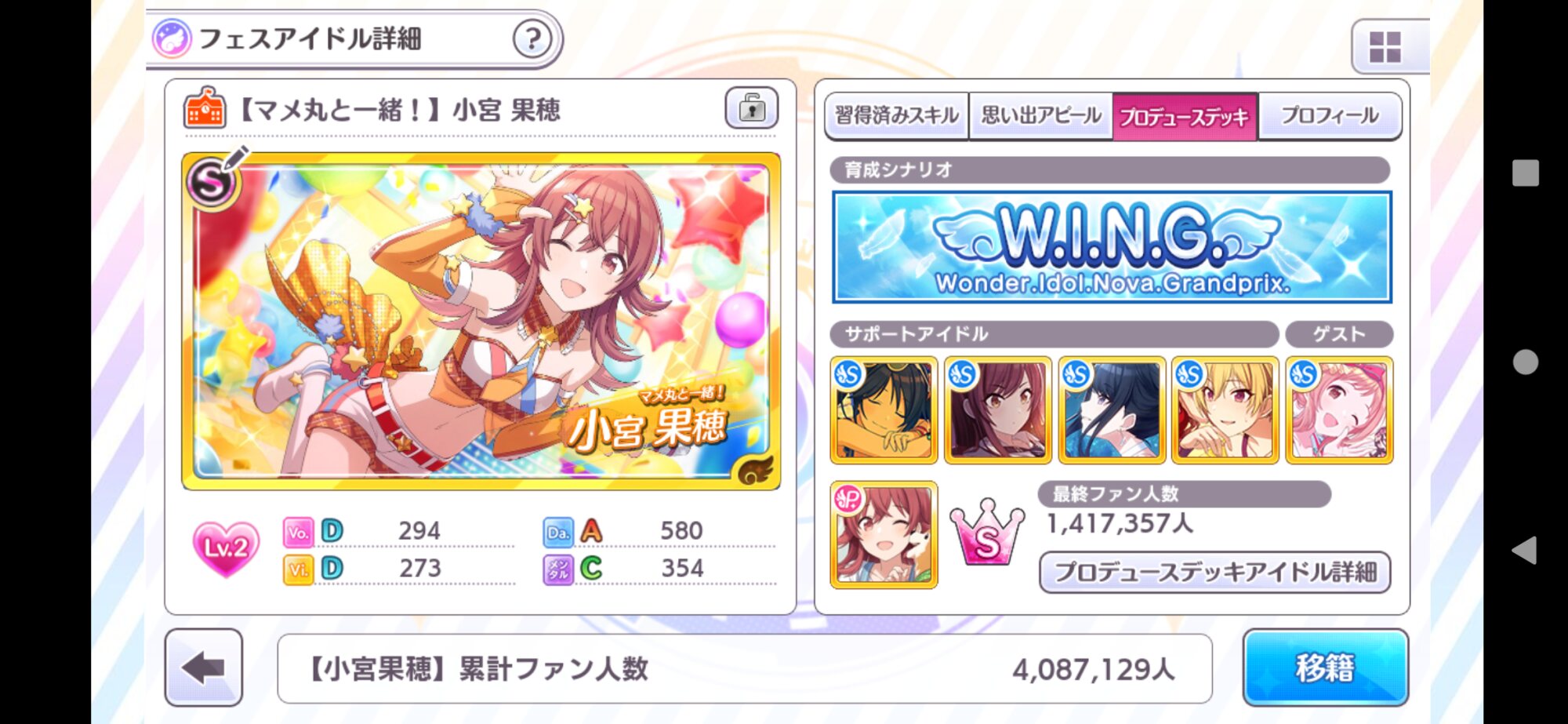The image size is (1568, 724).
Task: Tap the W.I.N.G. scenario banner
Action: click(x=1111, y=247)
